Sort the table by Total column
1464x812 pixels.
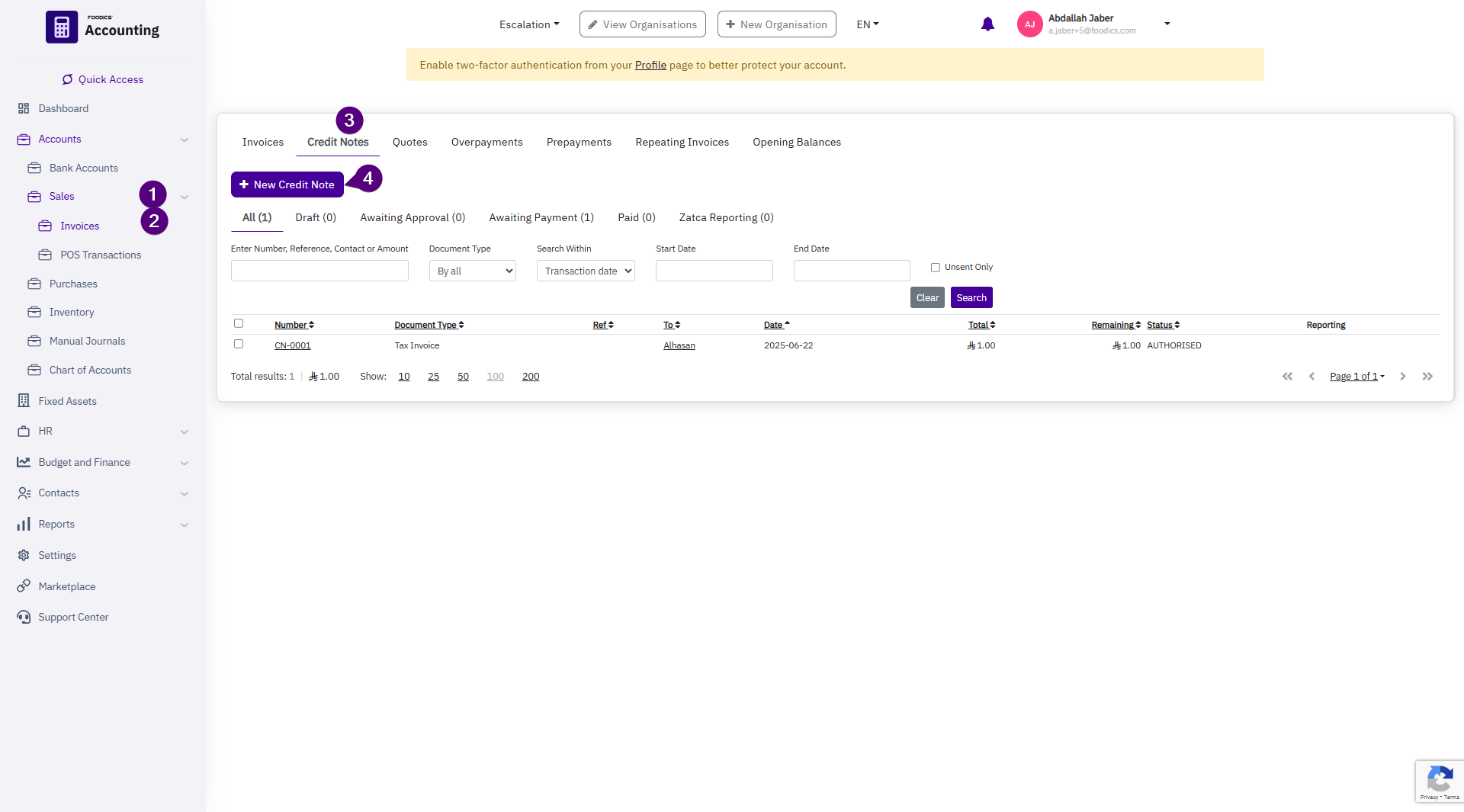point(981,325)
